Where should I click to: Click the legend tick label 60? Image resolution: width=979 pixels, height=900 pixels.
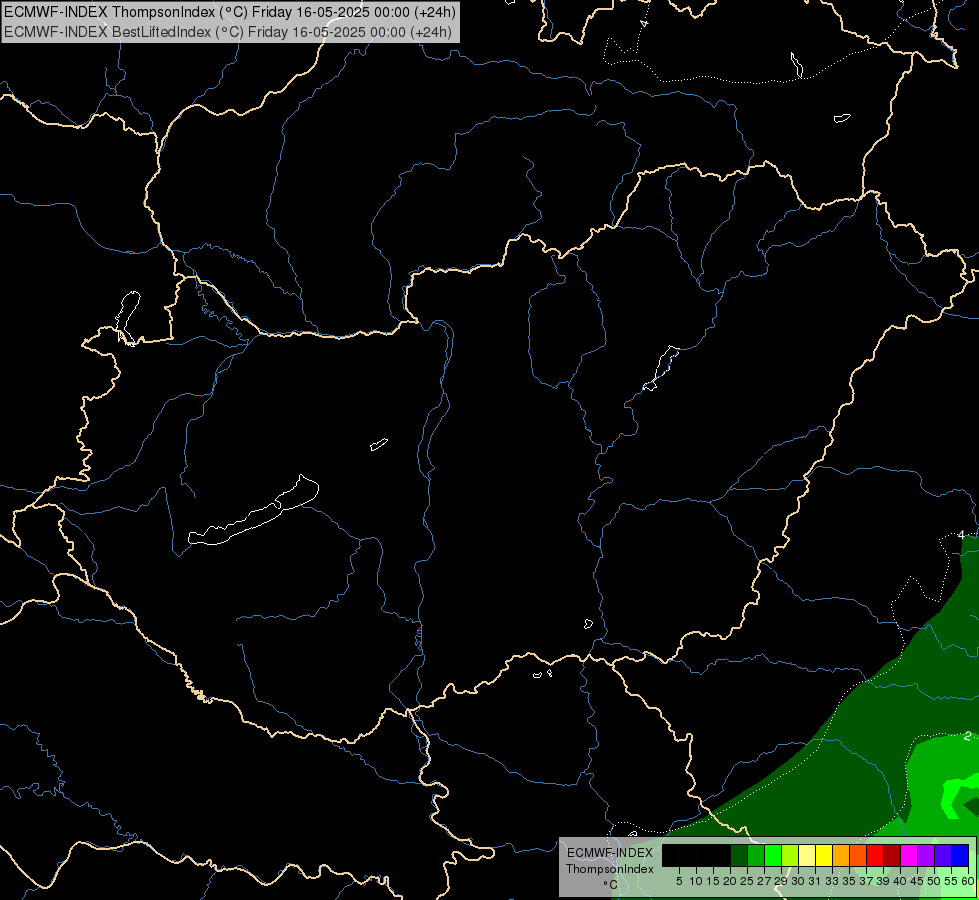968,881
